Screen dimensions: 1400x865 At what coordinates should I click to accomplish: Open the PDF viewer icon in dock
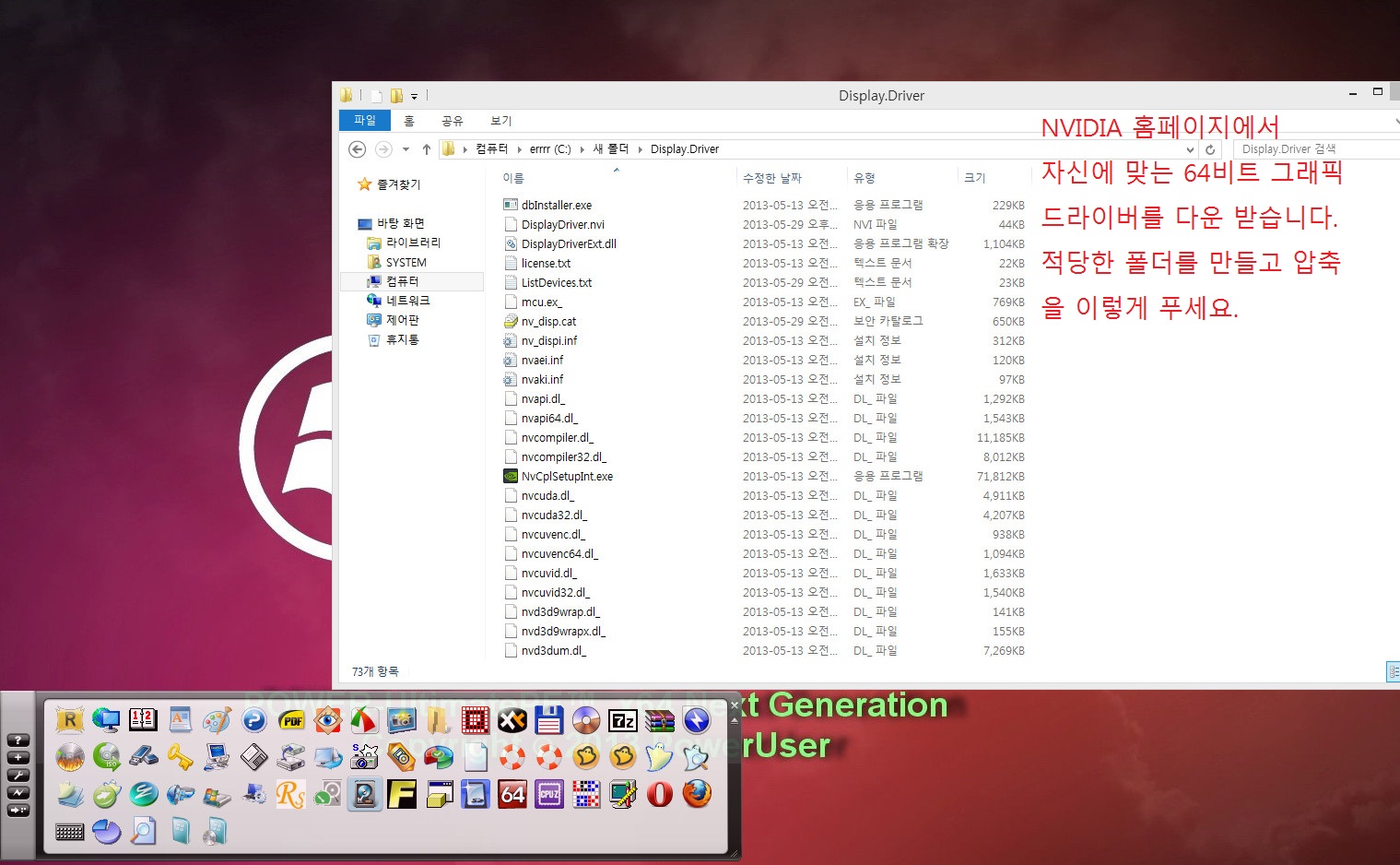[291, 720]
